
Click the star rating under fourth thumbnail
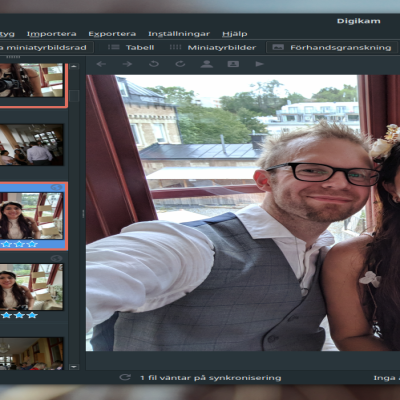(19, 315)
